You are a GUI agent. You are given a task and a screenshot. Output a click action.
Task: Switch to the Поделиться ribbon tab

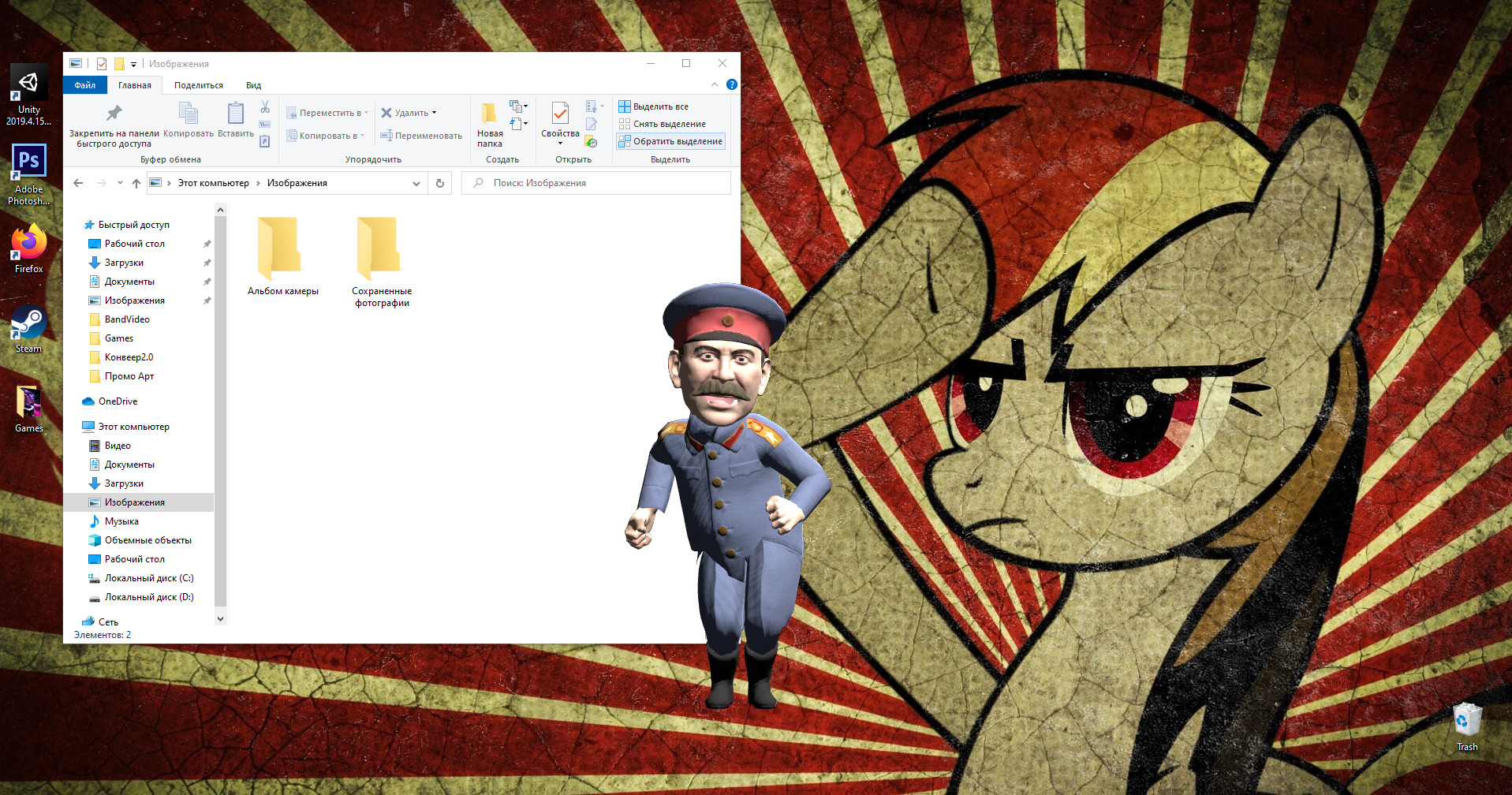click(199, 84)
